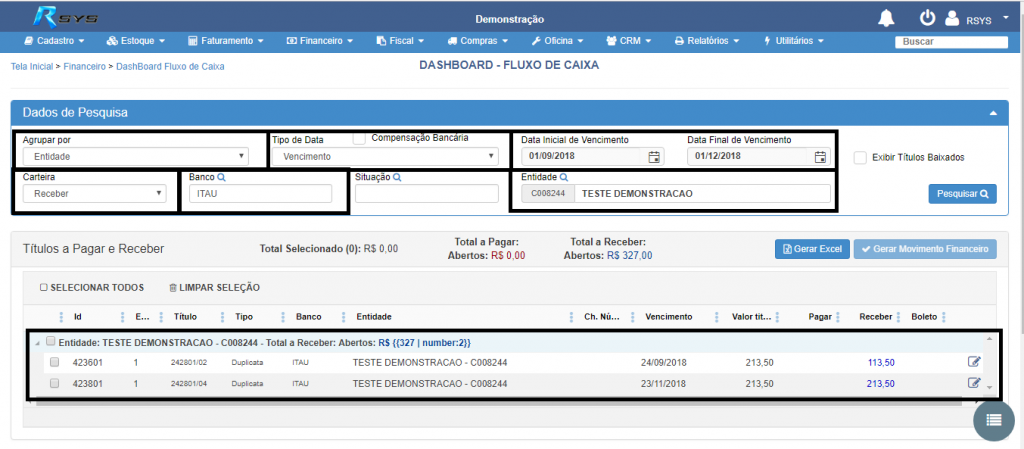Open the Financeiro menu
1024x449 pixels.
[319, 41]
